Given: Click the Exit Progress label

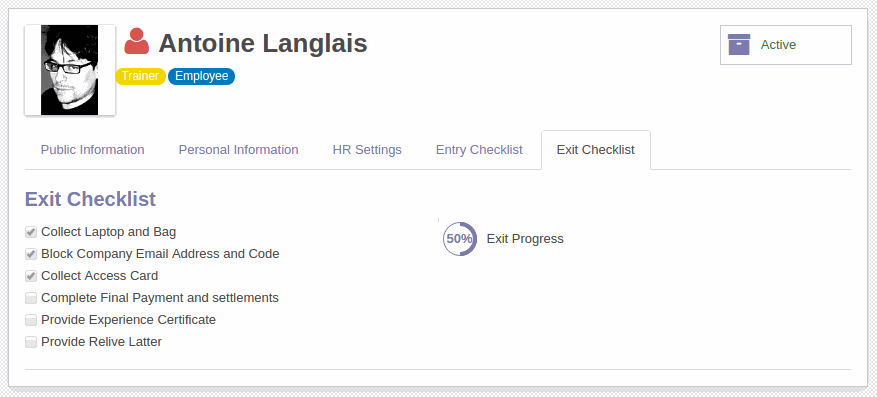Looking at the screenshot, I should [525, 239].
